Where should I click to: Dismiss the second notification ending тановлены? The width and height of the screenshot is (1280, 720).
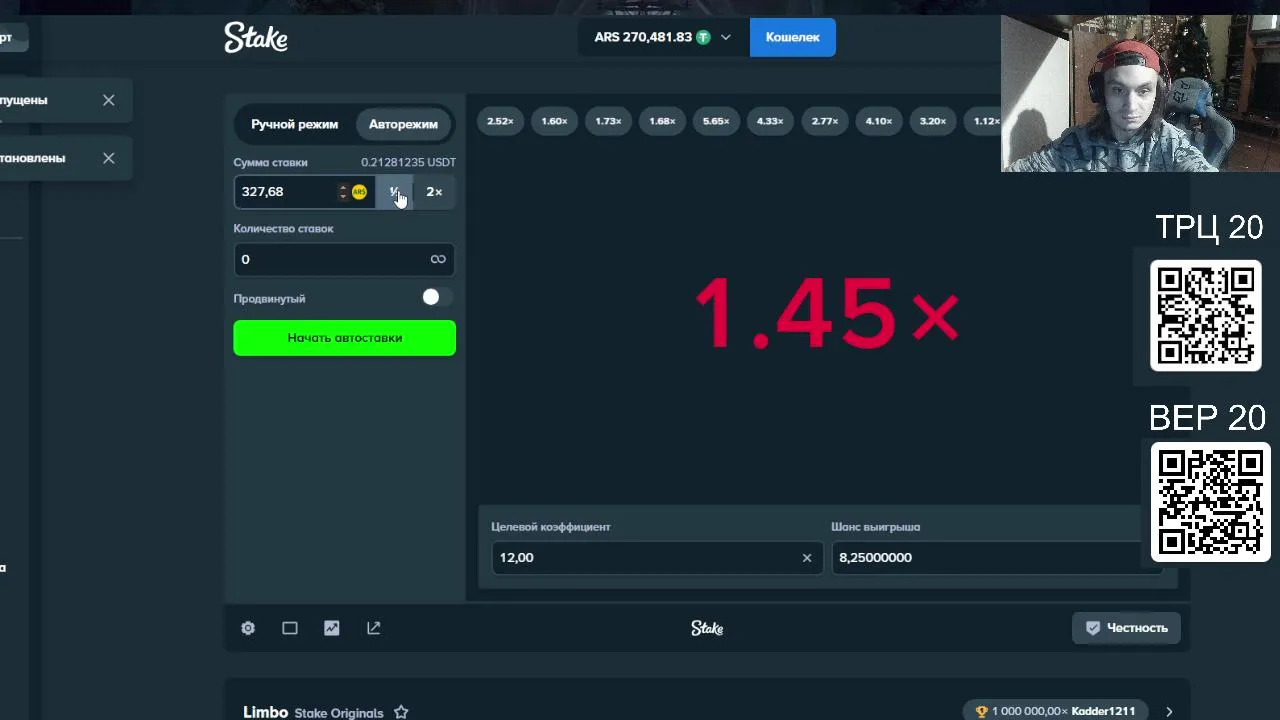(x=109, y=158)
